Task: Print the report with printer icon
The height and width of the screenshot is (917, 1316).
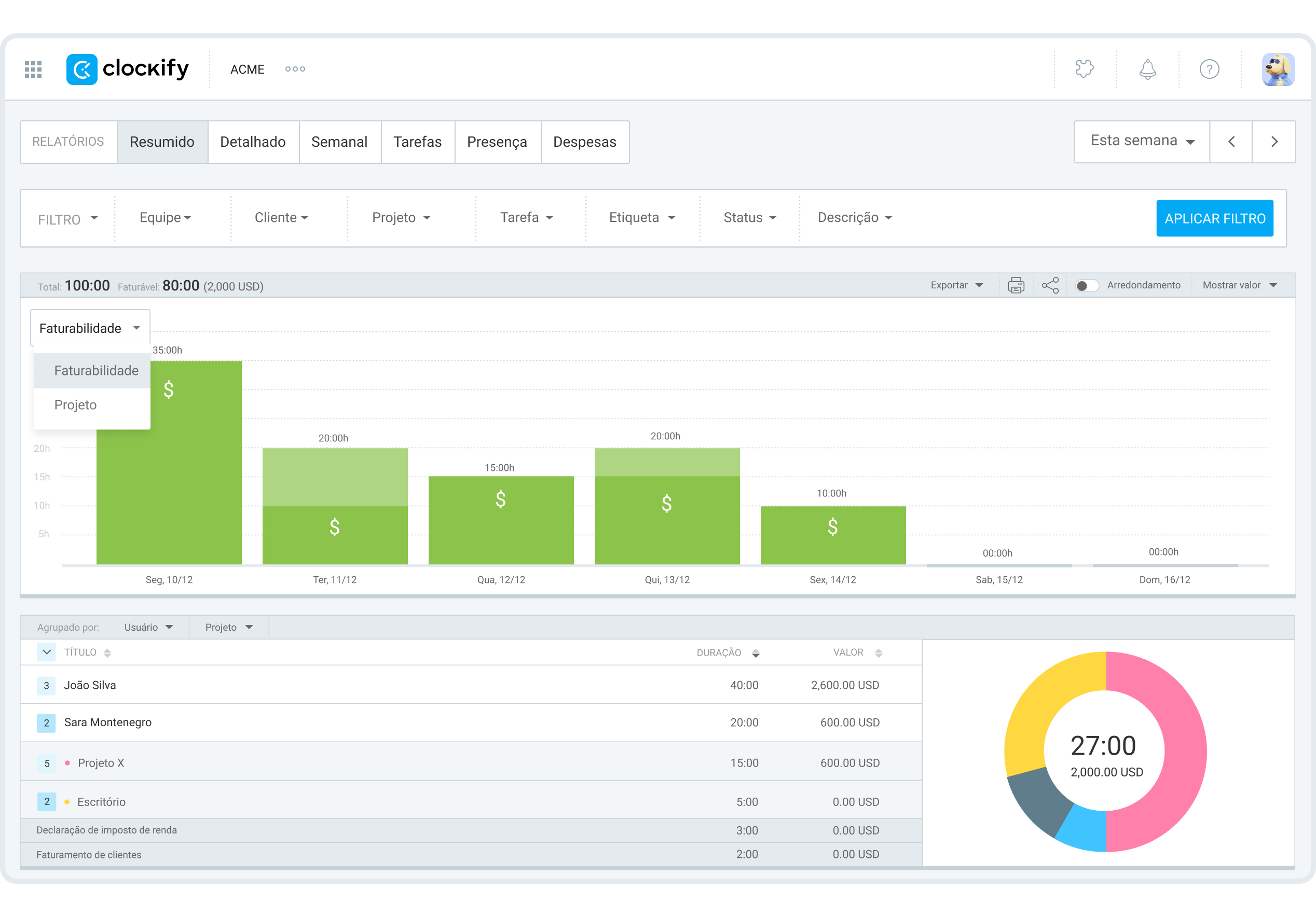Action: (x=1016, y=285)
